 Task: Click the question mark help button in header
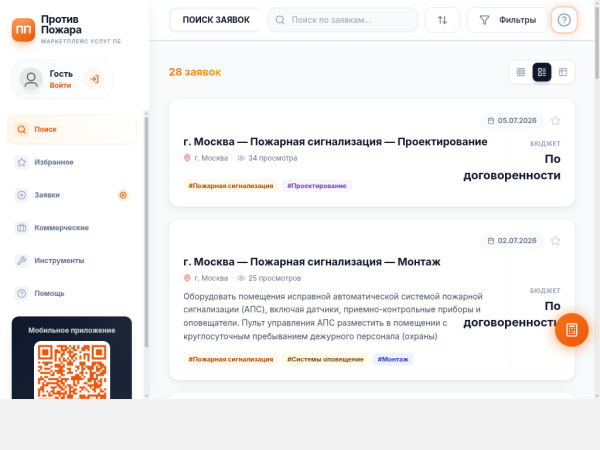(x=564, y=20)
